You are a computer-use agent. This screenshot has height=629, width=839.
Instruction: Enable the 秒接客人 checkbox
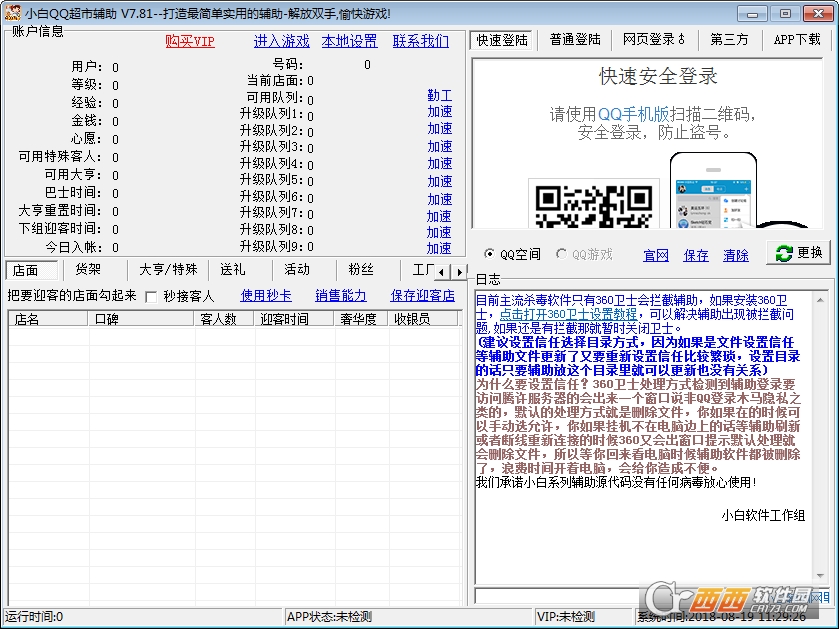pos(152,296)
